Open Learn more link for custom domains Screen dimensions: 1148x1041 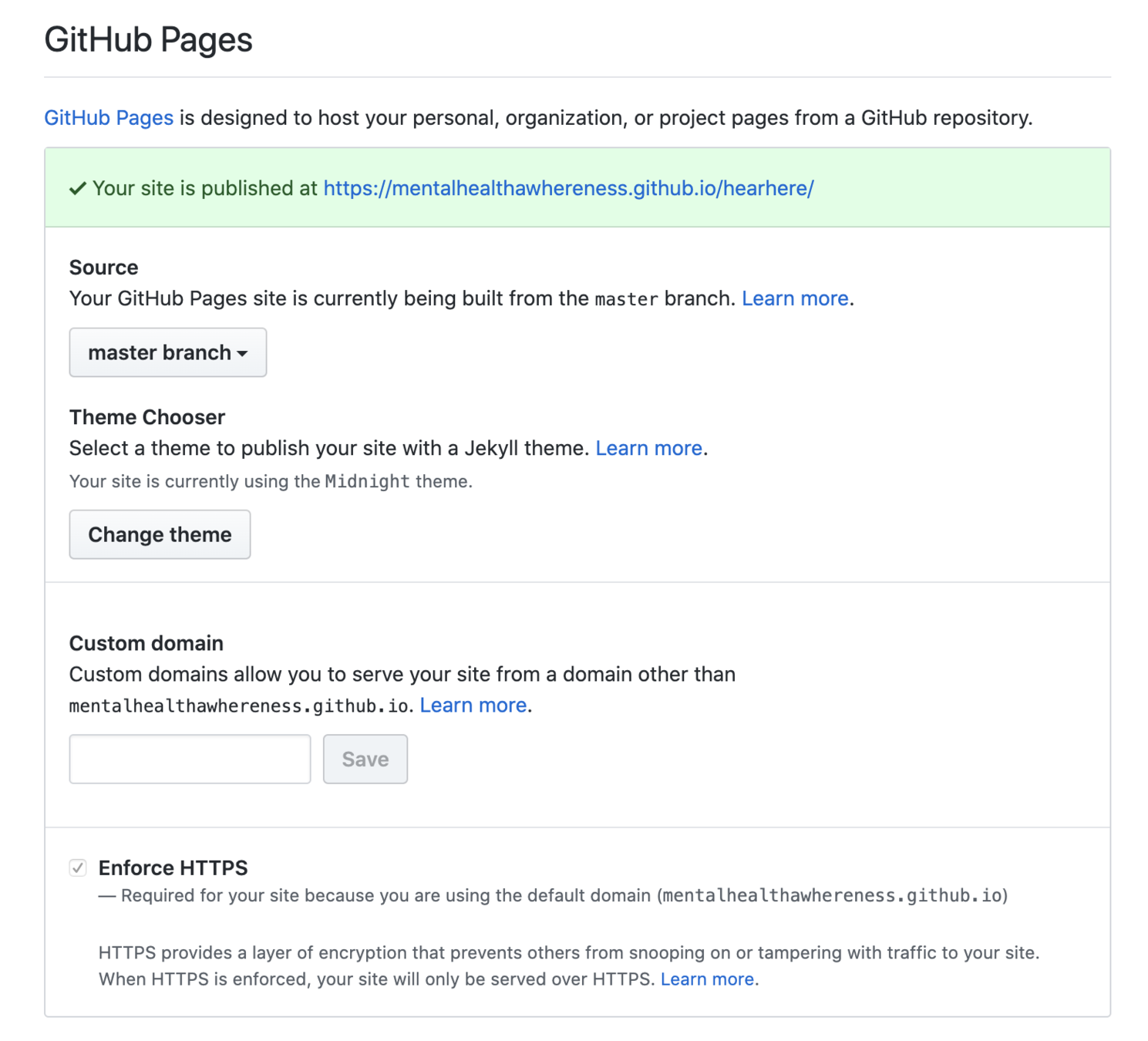(473, 705)
